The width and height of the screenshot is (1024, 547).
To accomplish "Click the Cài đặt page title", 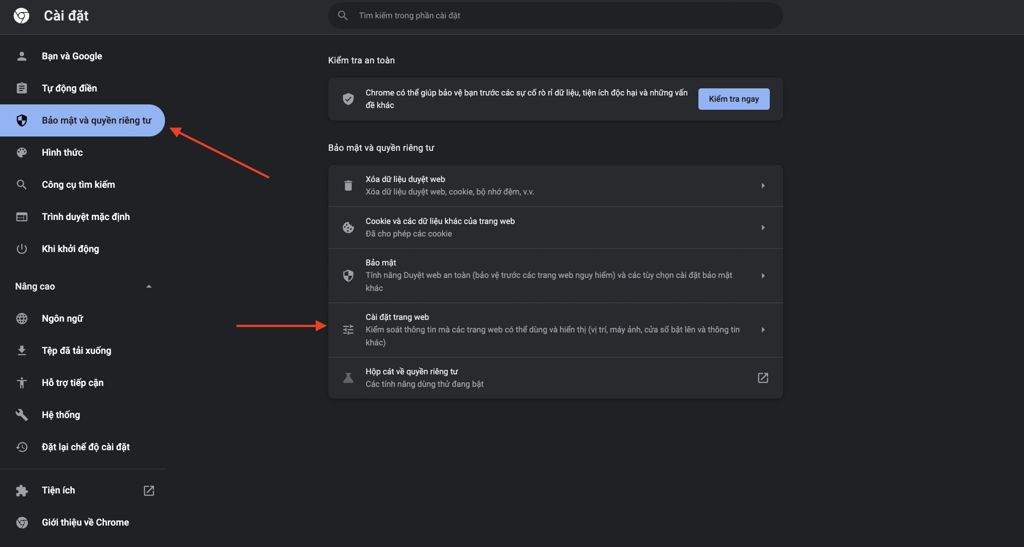I will point(66,16).
